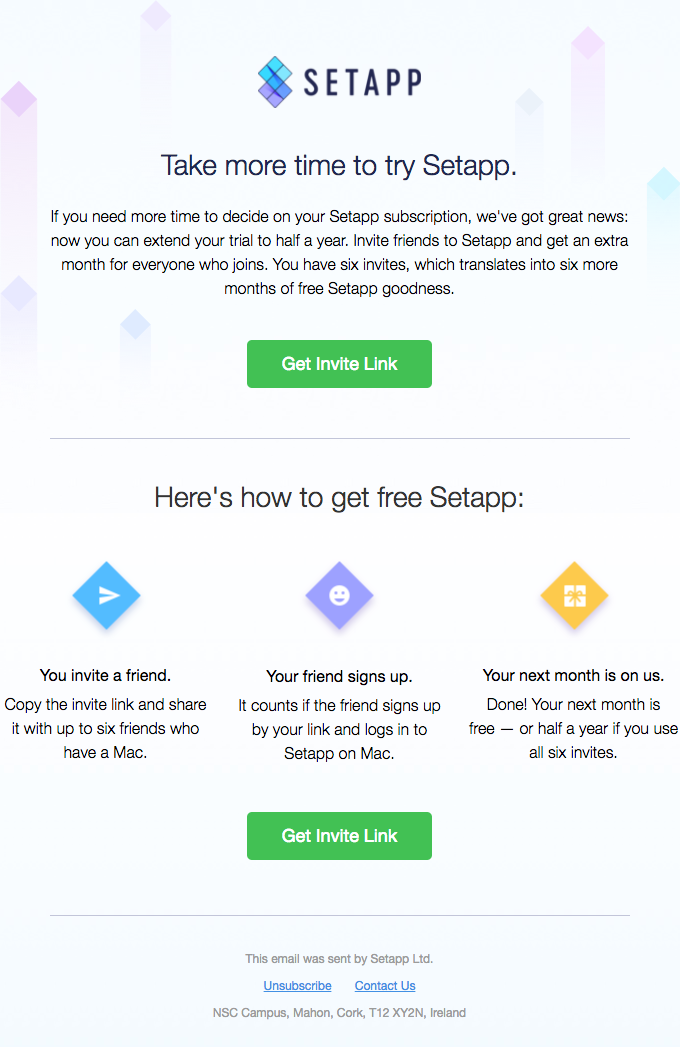Click the NSC Campus Cork address line
Image resolution: width=680 pixels, height=1047 pixels.
coord(339,1013)
